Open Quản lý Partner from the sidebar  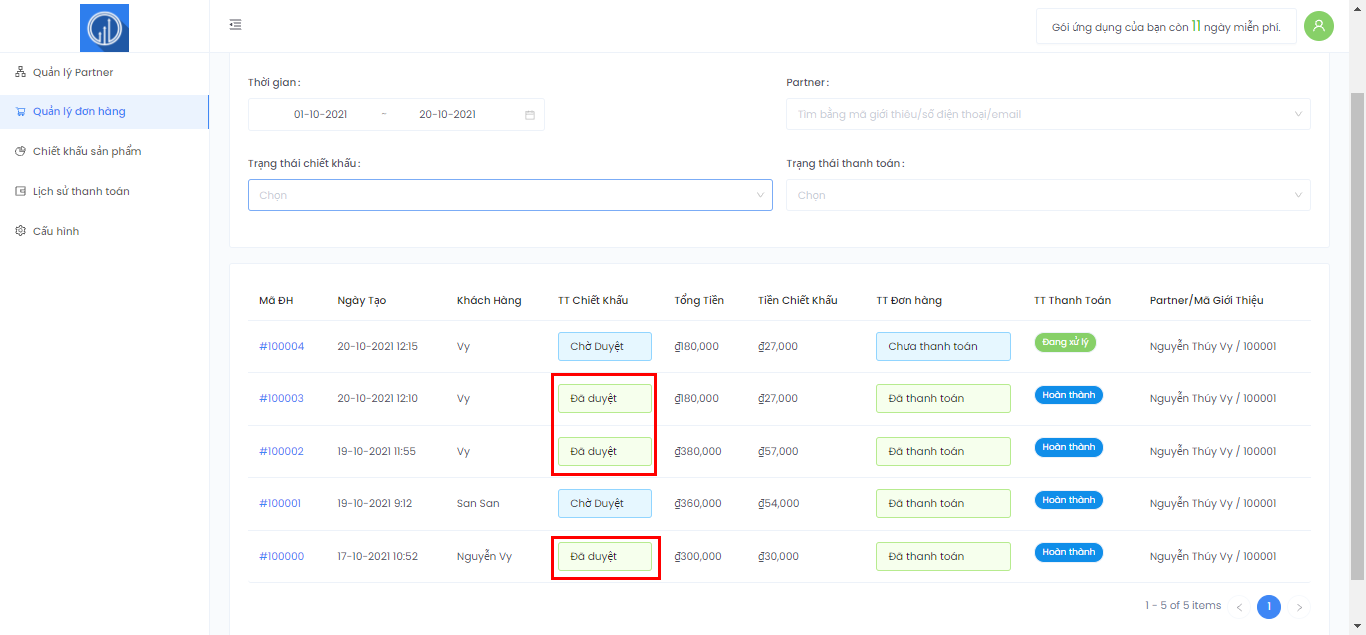(x=73, y=72)
